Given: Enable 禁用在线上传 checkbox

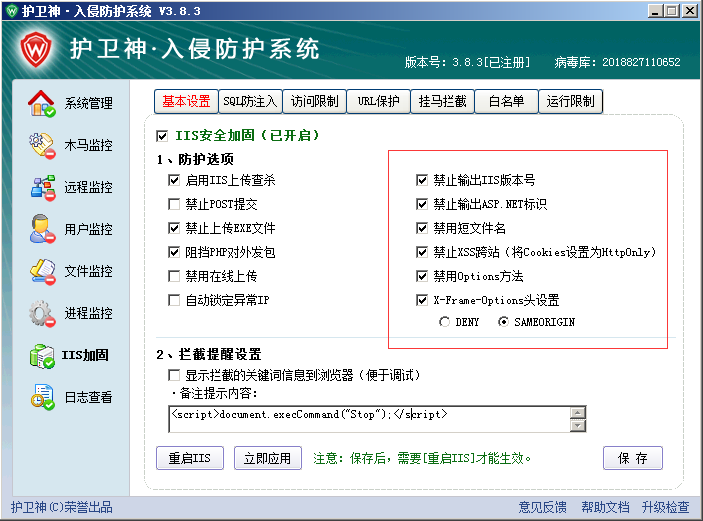Looking at the screenshot, I should [174, 276].
